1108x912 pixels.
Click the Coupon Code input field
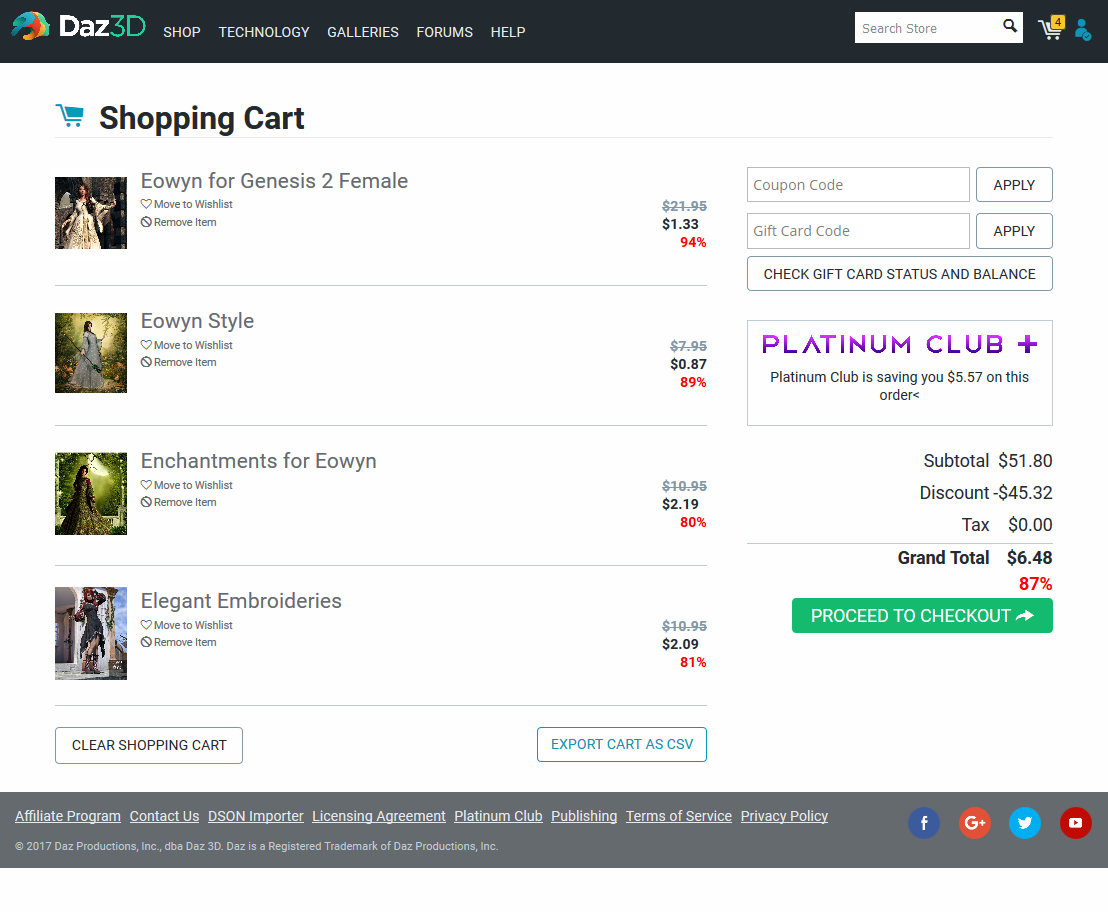click(858, 184)
